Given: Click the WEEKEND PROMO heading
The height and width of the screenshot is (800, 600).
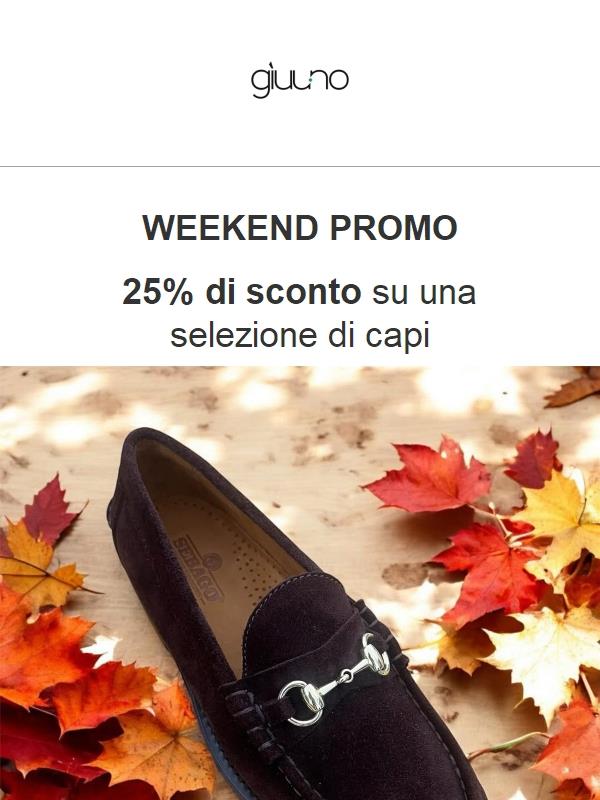Looking at the screenshot, I should point(299,228).
